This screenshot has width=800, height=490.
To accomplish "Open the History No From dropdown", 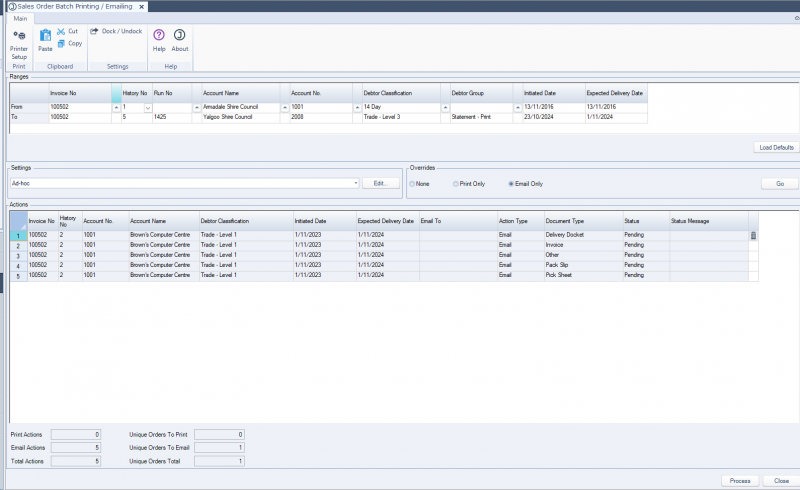I will pos(148,106).
